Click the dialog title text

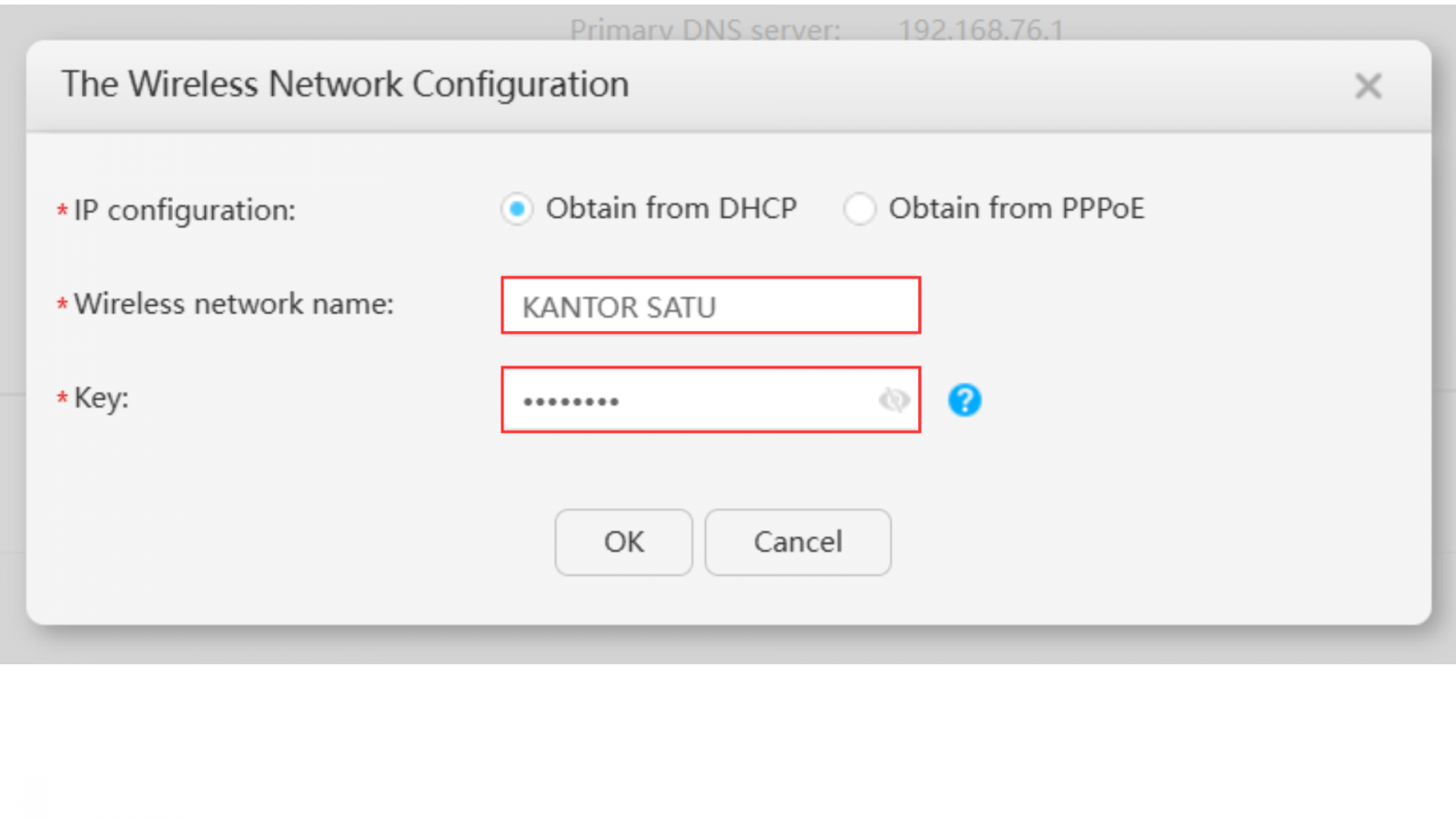[x=345, y=85]
